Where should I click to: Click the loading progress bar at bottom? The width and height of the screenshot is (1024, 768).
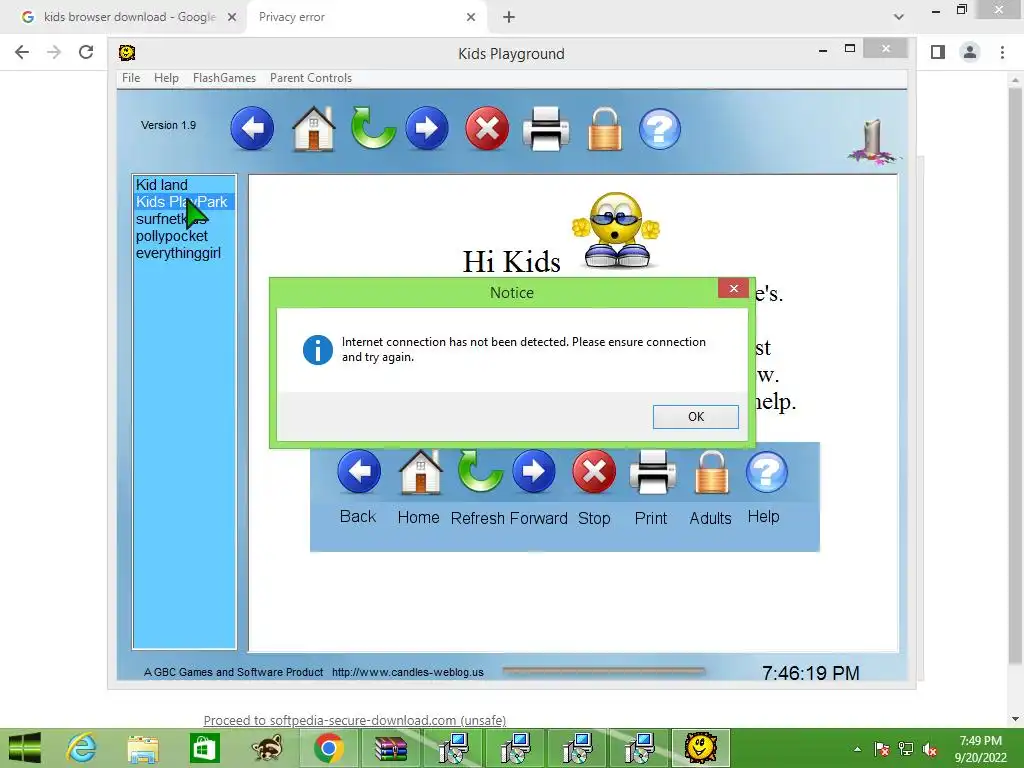point(604,670)
